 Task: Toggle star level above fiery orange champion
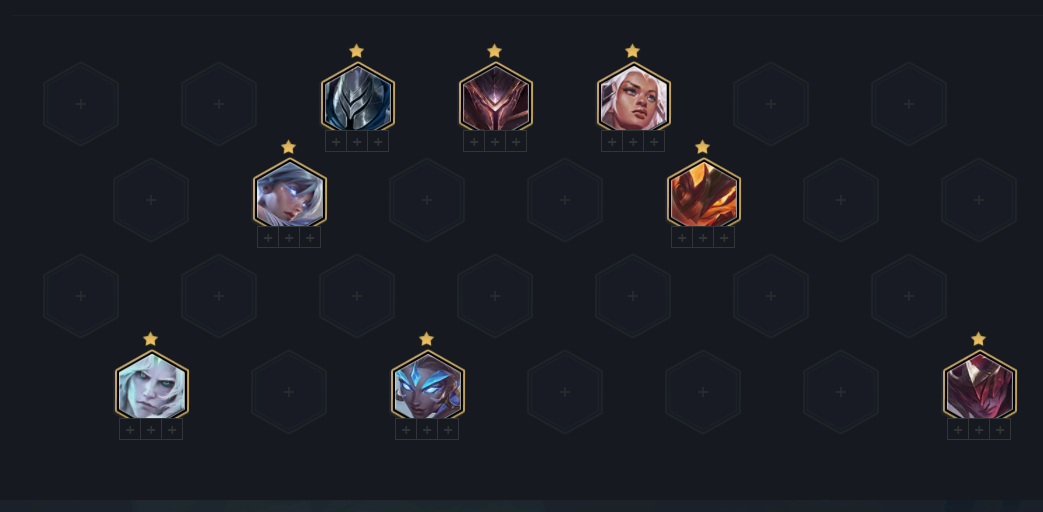[702, 147]
